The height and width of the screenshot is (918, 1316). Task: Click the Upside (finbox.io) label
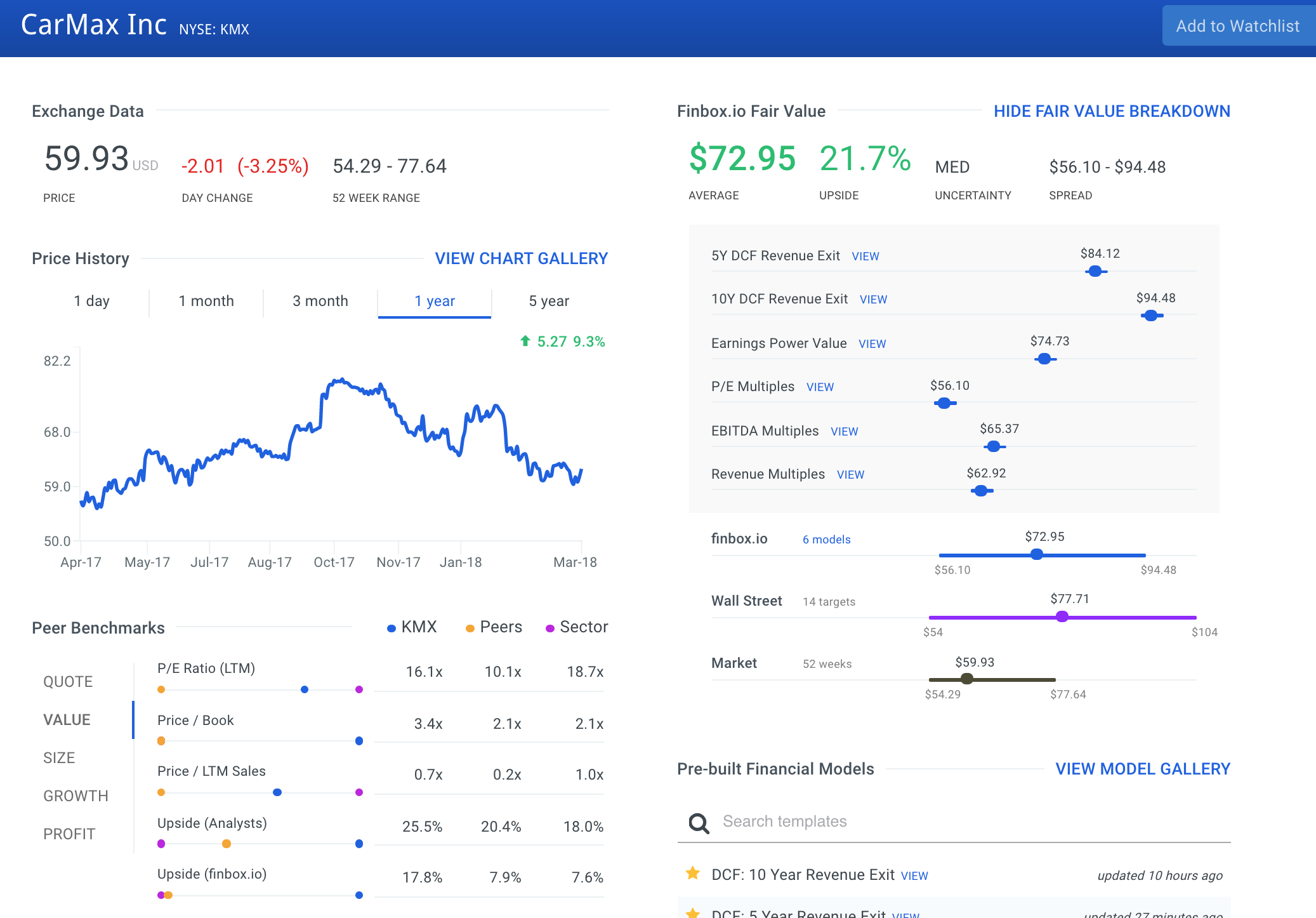212,874
